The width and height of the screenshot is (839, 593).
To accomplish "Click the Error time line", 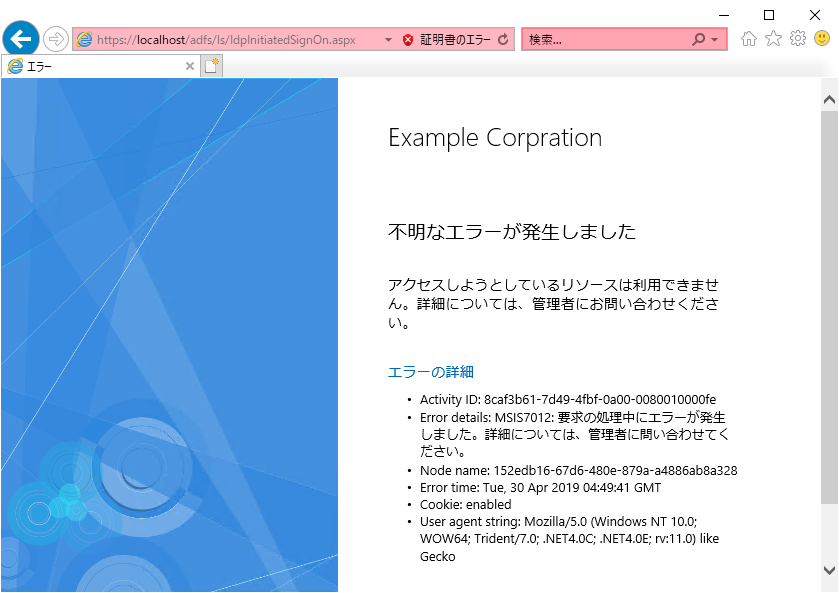I will pos(540,488).
